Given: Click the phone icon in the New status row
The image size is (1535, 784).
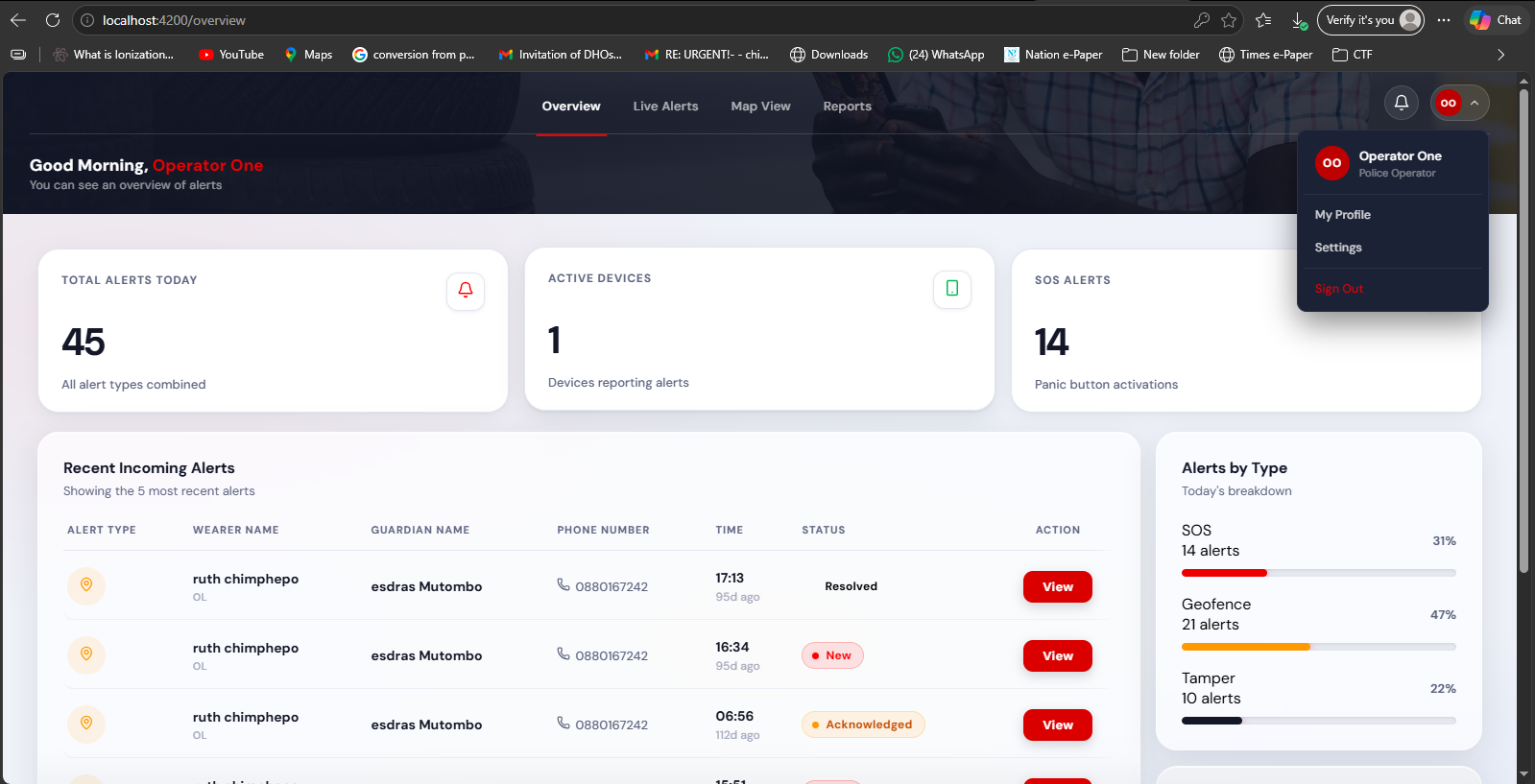Looking at the screenshot, I should click(x=564, y=653).
